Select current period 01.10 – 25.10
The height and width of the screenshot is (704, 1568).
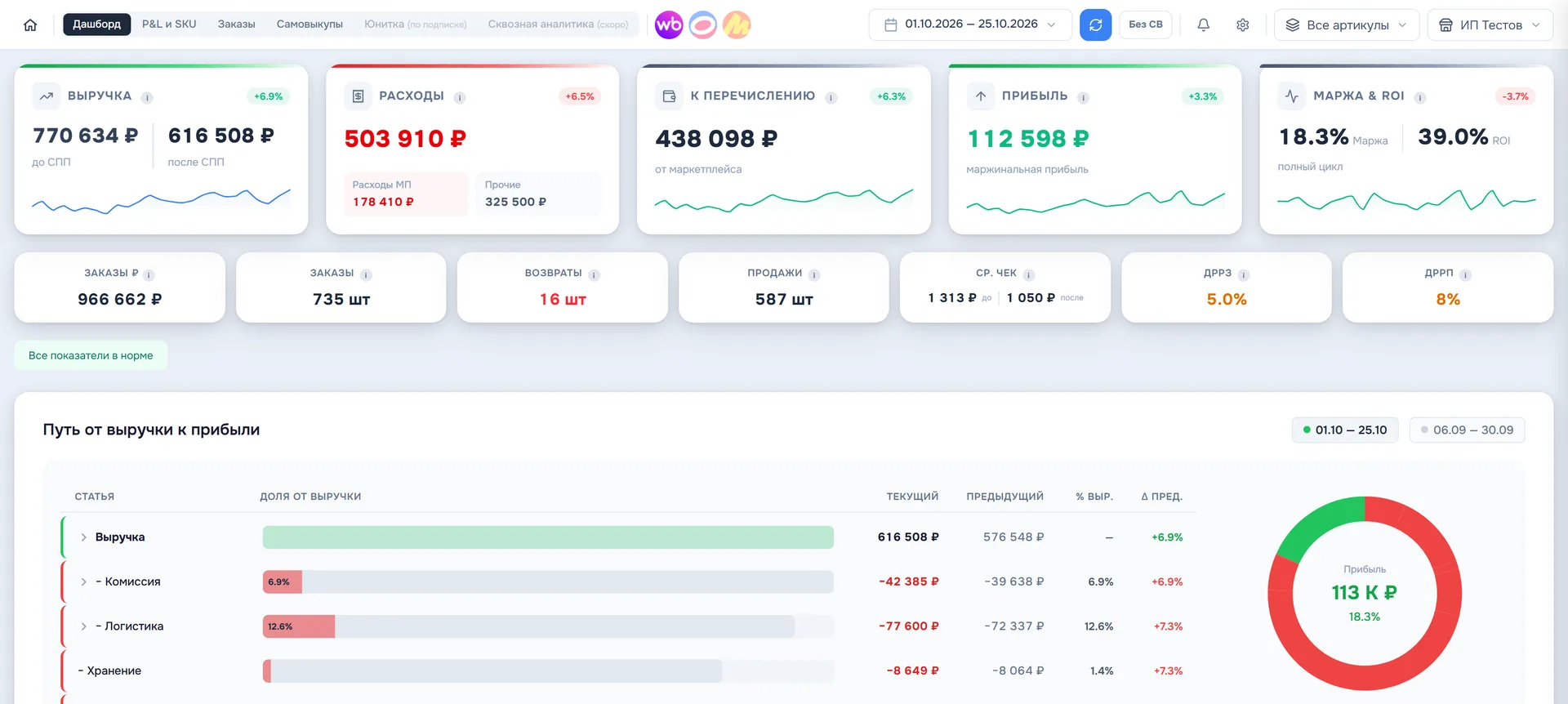point(1344,430)
